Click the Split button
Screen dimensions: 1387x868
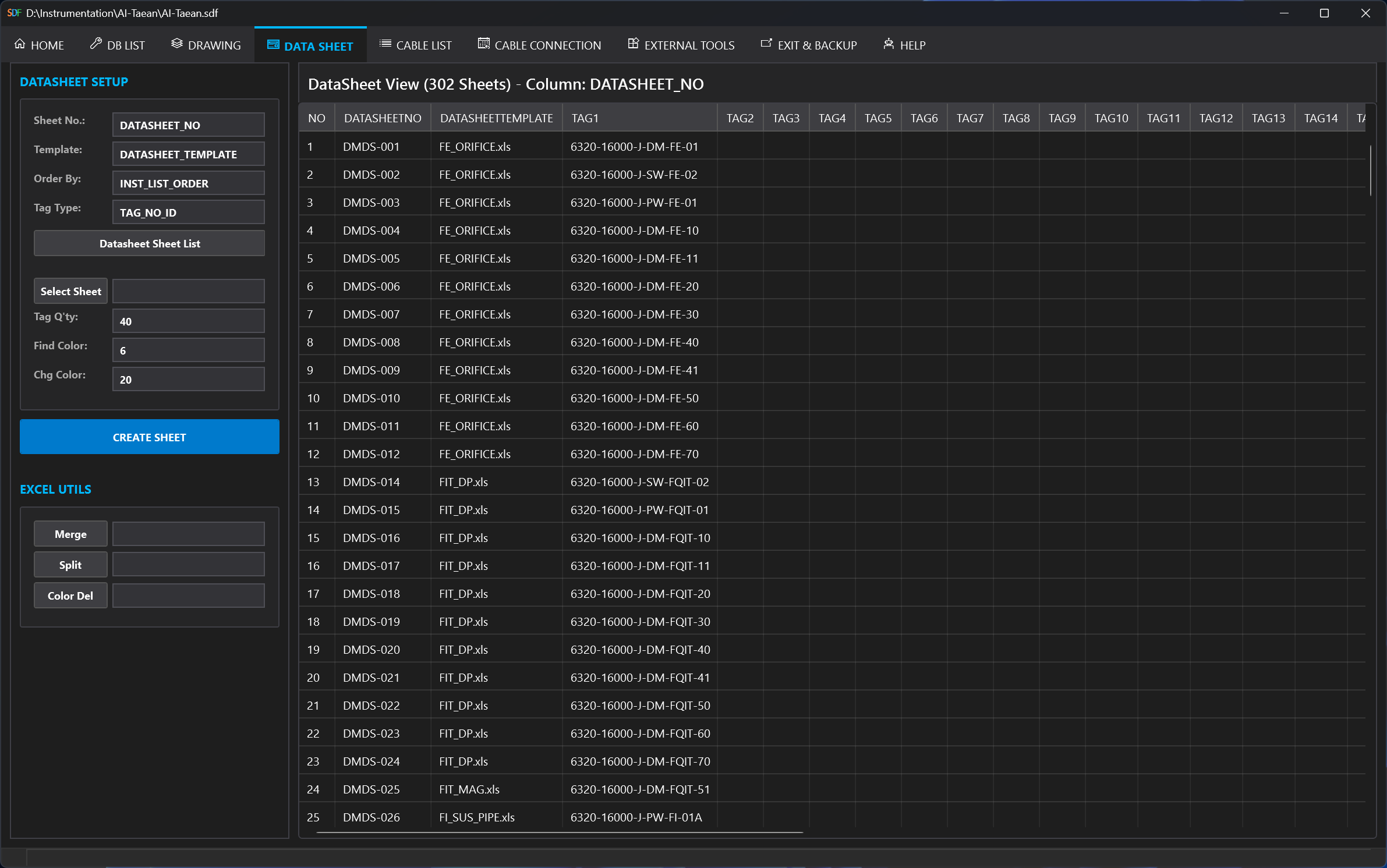pos(70,565)
